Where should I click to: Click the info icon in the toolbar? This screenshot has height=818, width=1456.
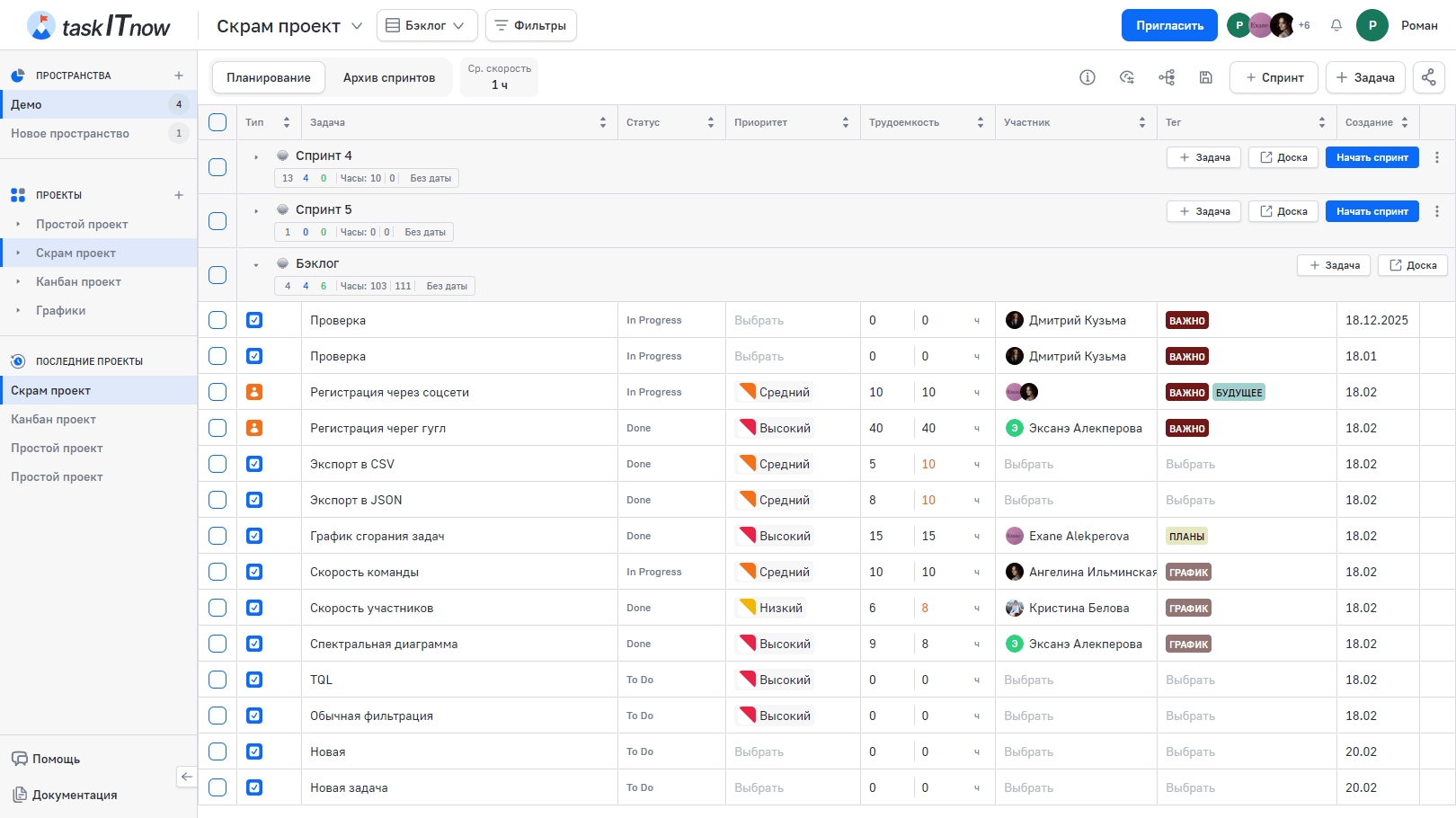[1087, 77]
